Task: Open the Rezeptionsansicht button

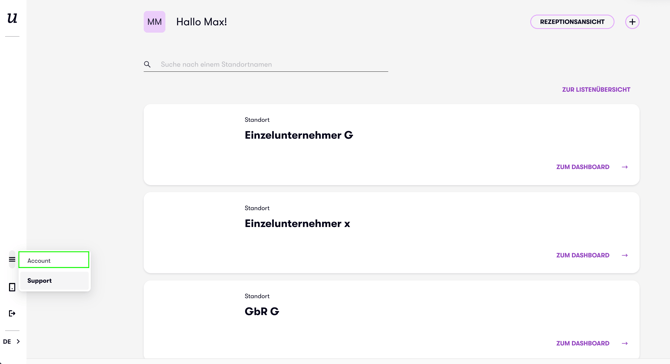Action: (572, 22)
